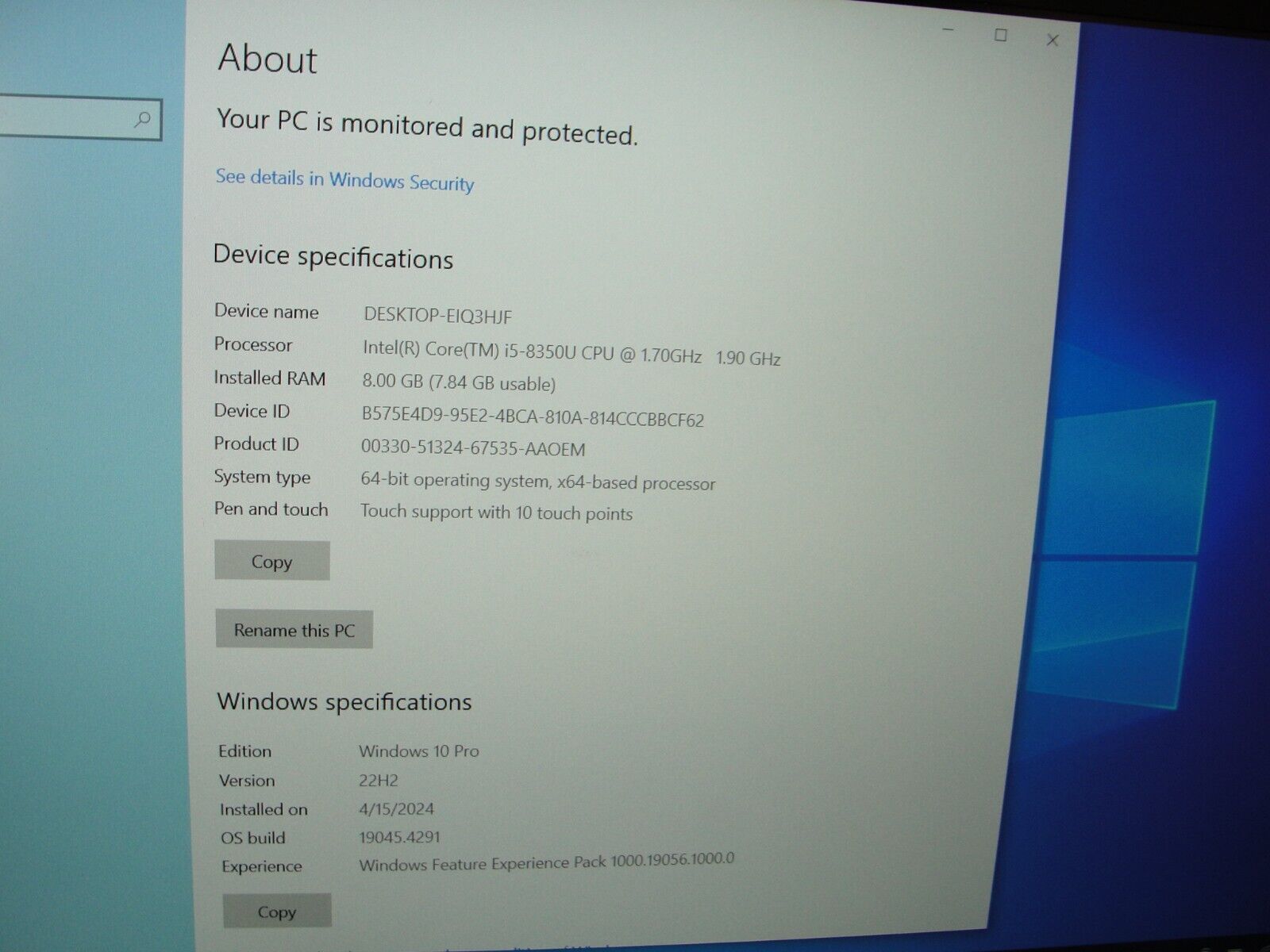The height and width of the screenshot is (952, 1270).
Task: Click the Device specifications heading
Action: [x=333, y=257]
